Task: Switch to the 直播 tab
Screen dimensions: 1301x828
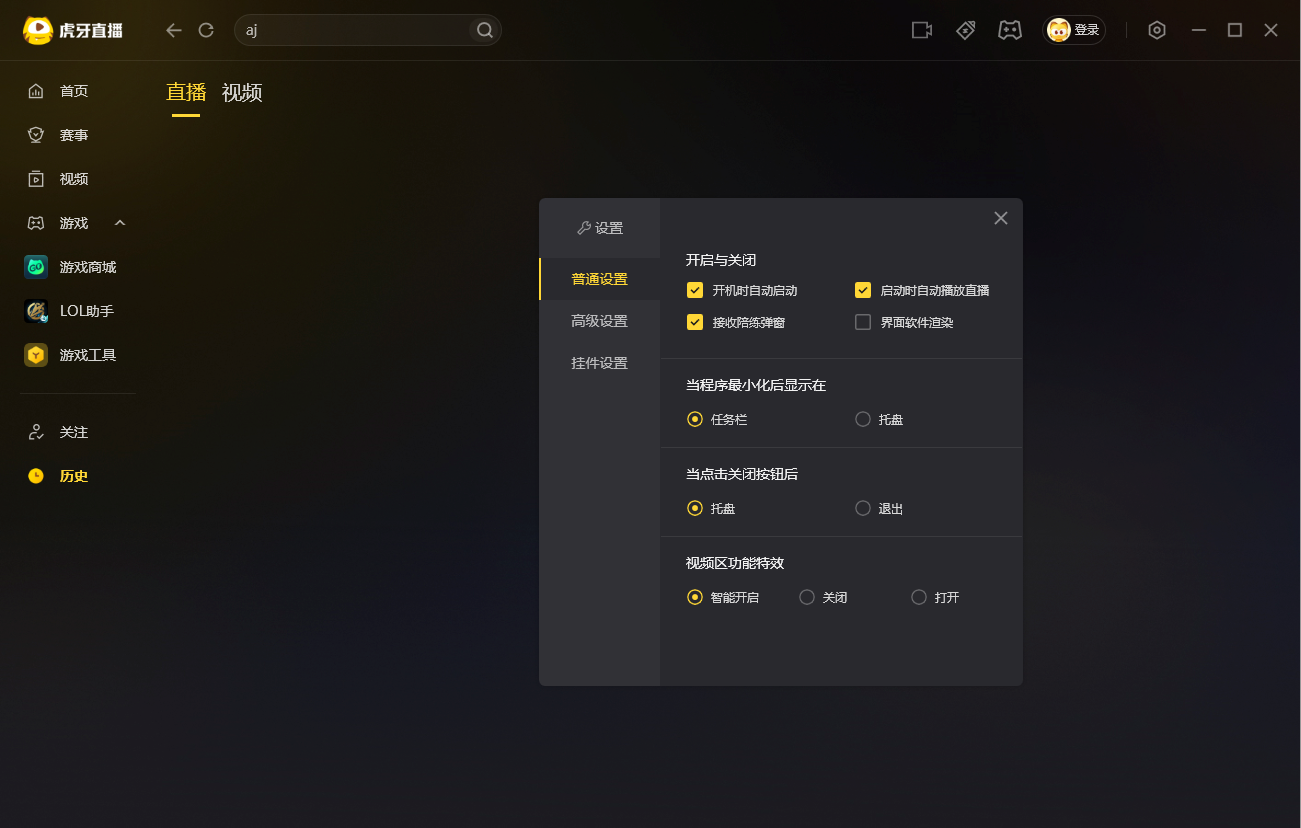Action: [x=186, y=93]
